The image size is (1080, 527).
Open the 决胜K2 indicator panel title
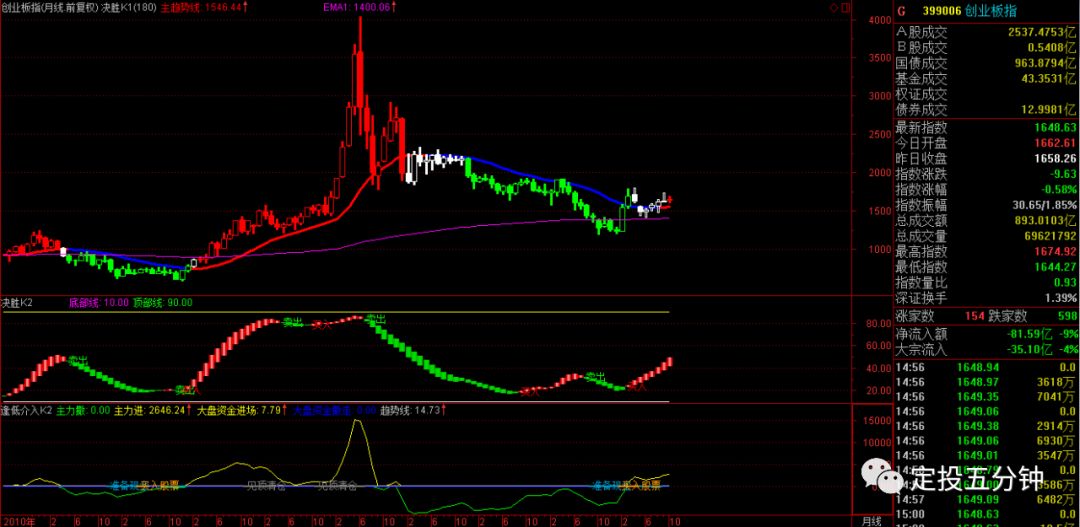[17, 322]
